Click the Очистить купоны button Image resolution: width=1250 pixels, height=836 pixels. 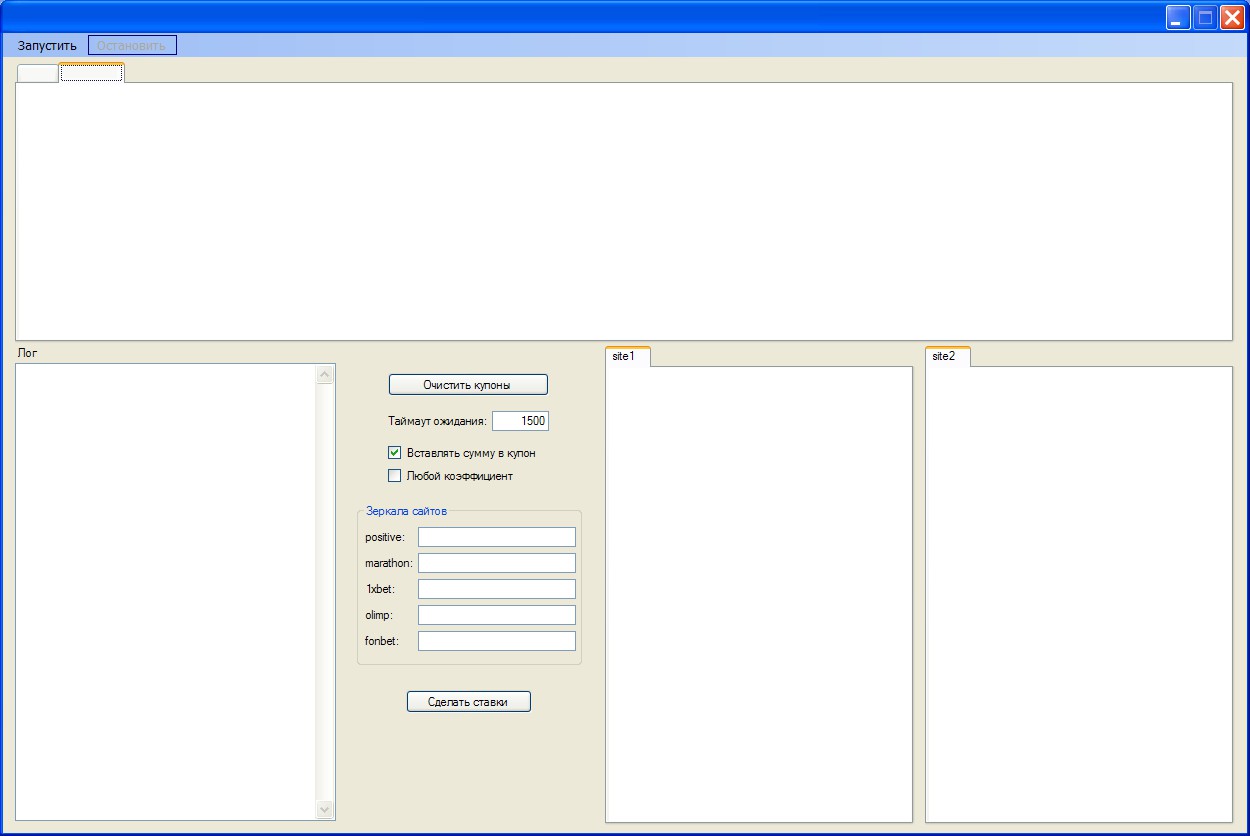click(468, 385)
